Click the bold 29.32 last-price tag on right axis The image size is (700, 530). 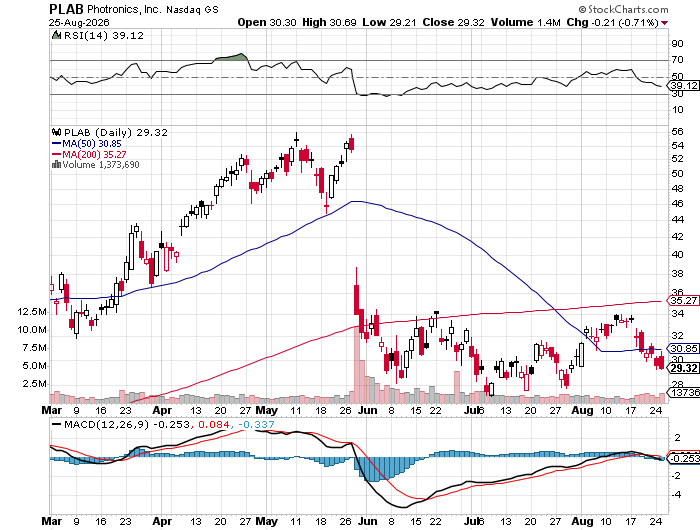(x=683, y=368)
